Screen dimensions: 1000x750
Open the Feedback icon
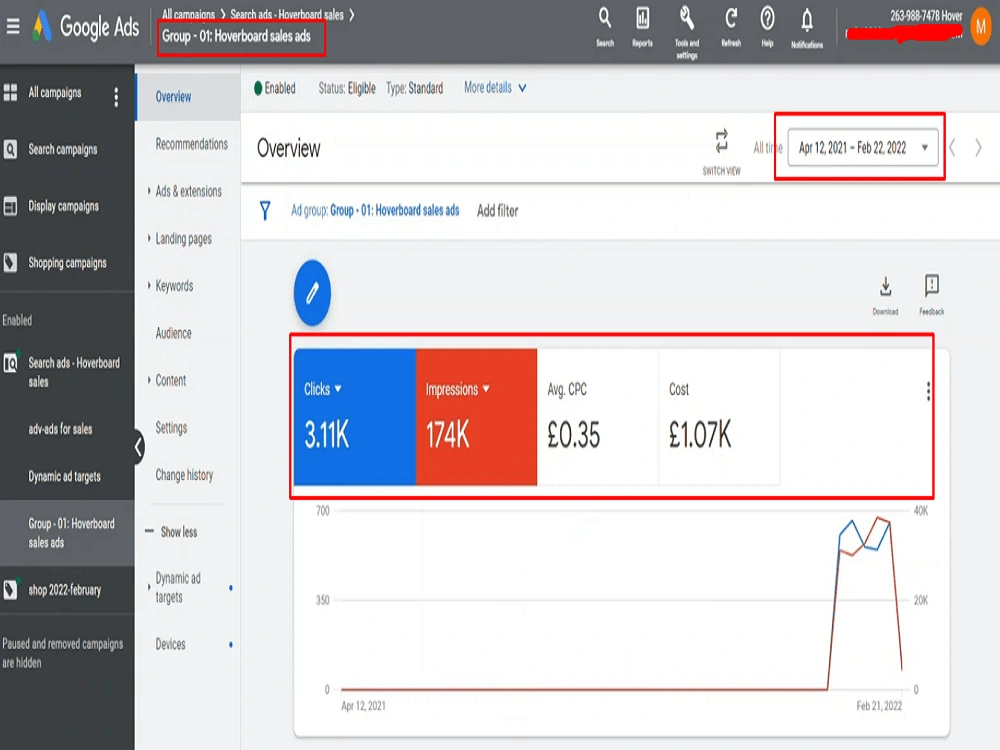pyautogui.click(x=932, y=295)
